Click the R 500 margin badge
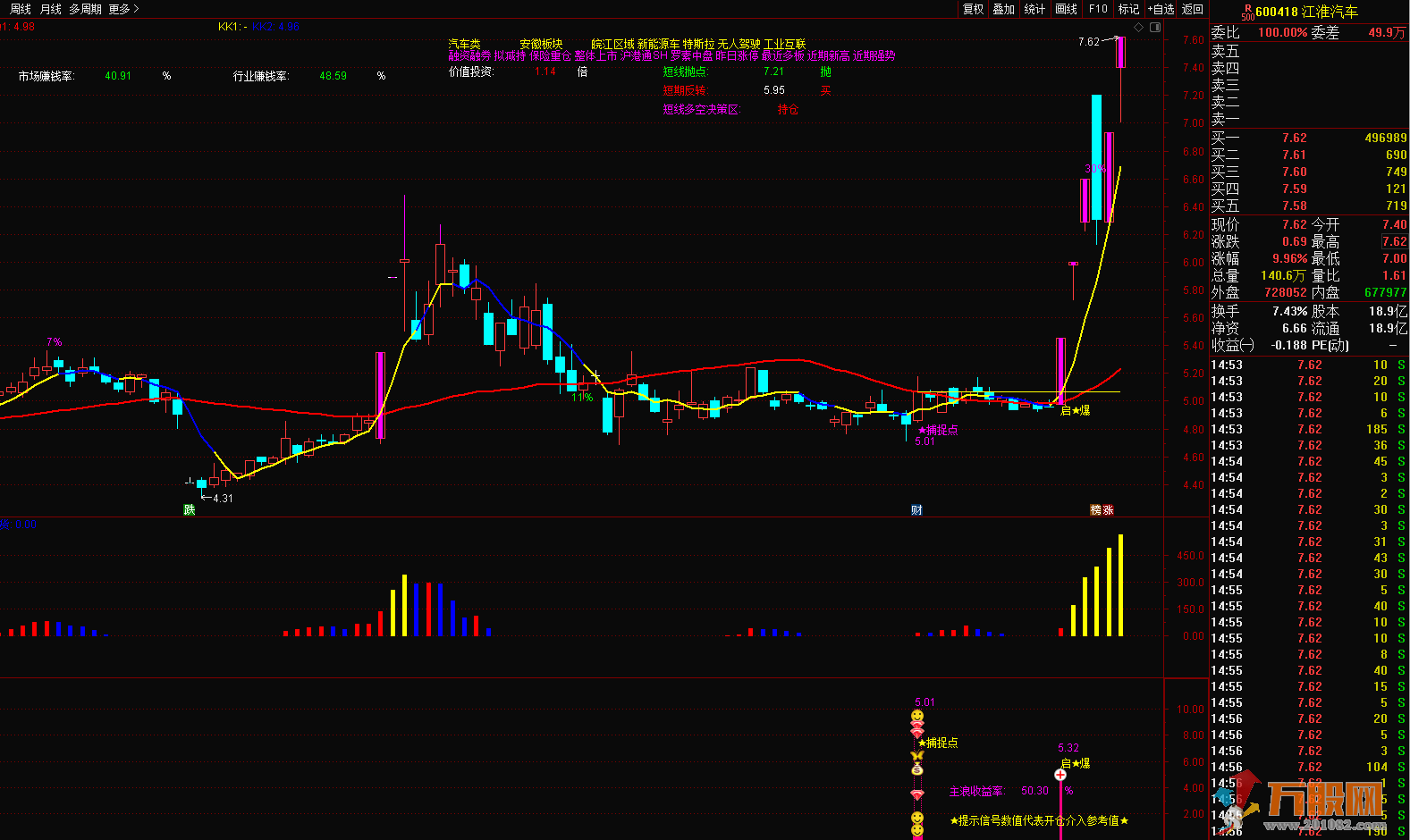 pyautogui.click(x=1247, y=12)
